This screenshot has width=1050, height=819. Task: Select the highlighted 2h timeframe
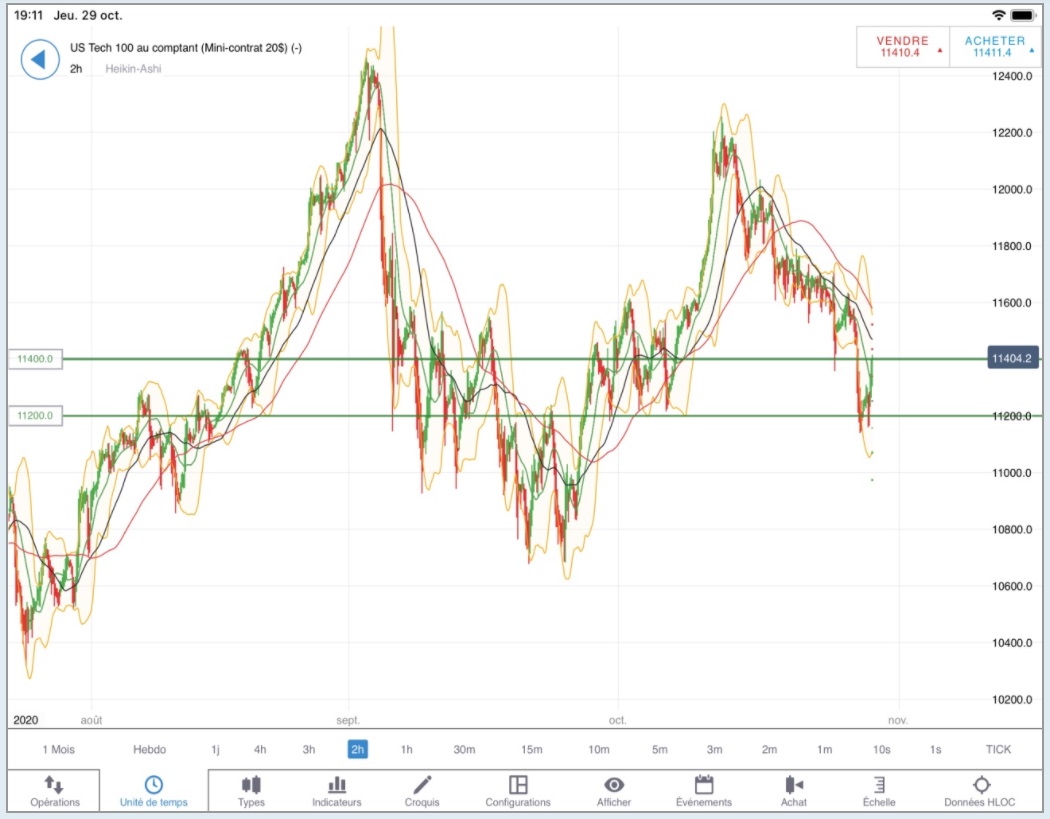click(358, 749)
